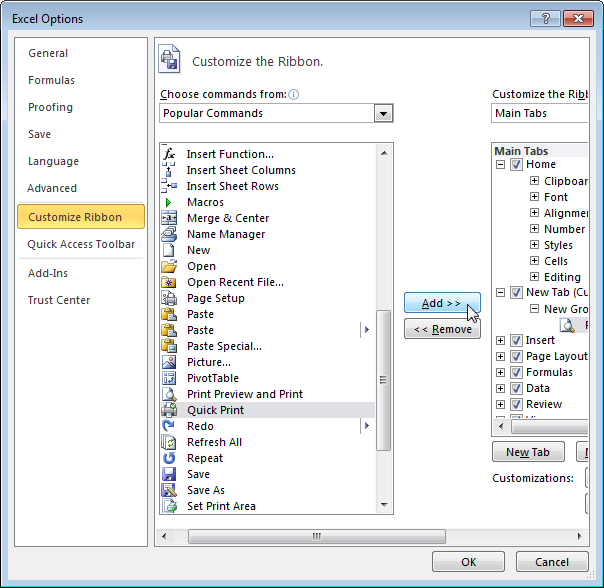Click the Repeat icon
Image resolution: width=604 pixels, height=588 pixels.
point(169,458)
